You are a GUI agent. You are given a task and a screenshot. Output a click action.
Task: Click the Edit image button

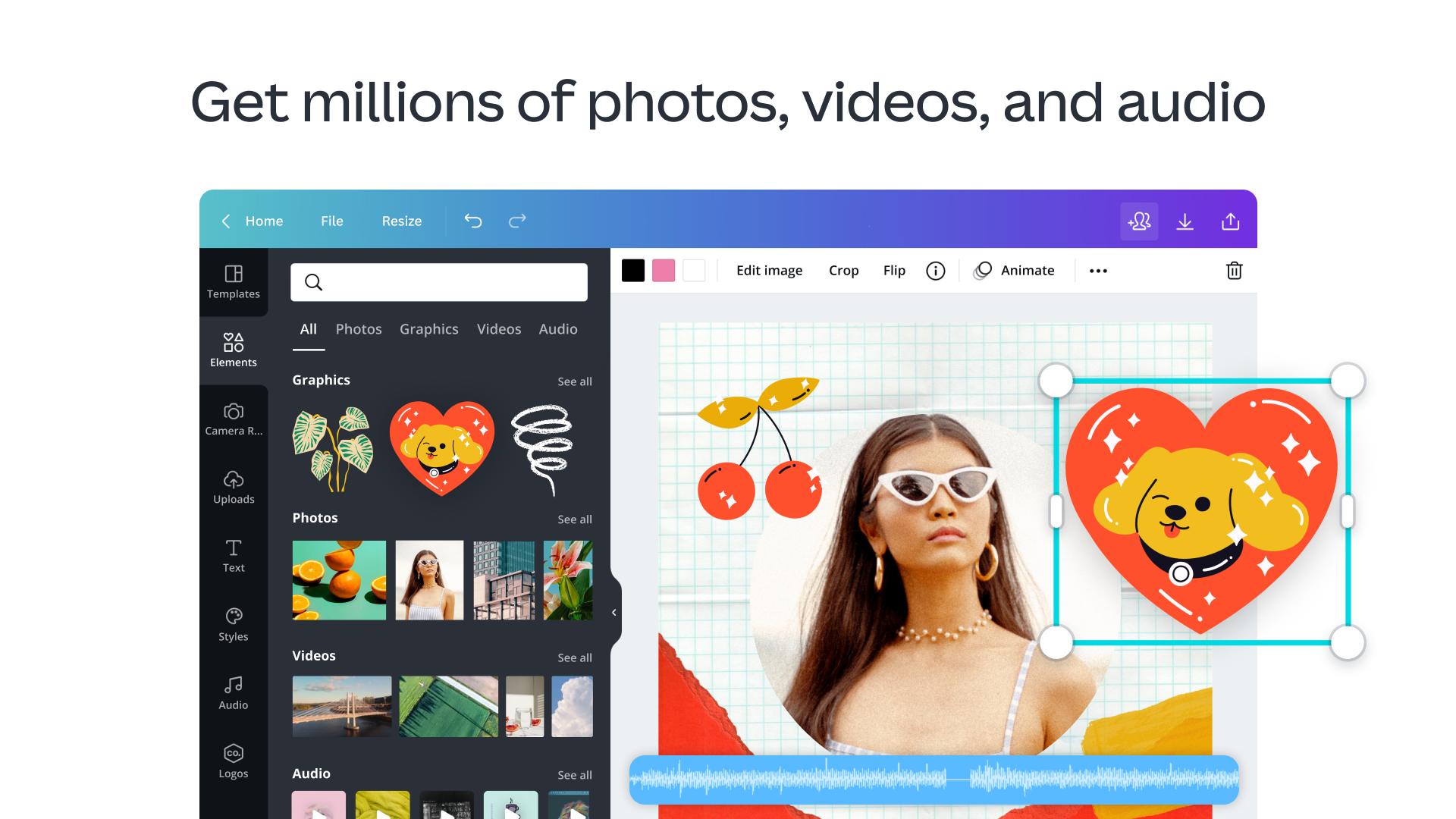pos(769,271)
